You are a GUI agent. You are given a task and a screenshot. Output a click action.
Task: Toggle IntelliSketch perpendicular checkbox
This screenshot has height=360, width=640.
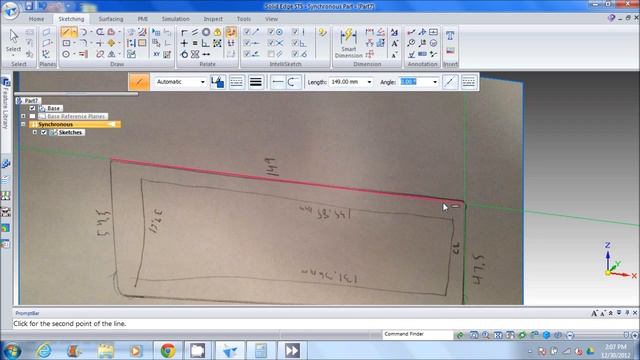(295, 43)
